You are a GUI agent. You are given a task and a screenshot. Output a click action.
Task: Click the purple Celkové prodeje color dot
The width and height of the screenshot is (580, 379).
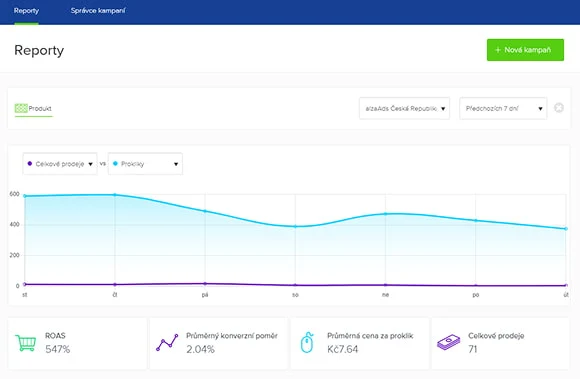[30, 163]
